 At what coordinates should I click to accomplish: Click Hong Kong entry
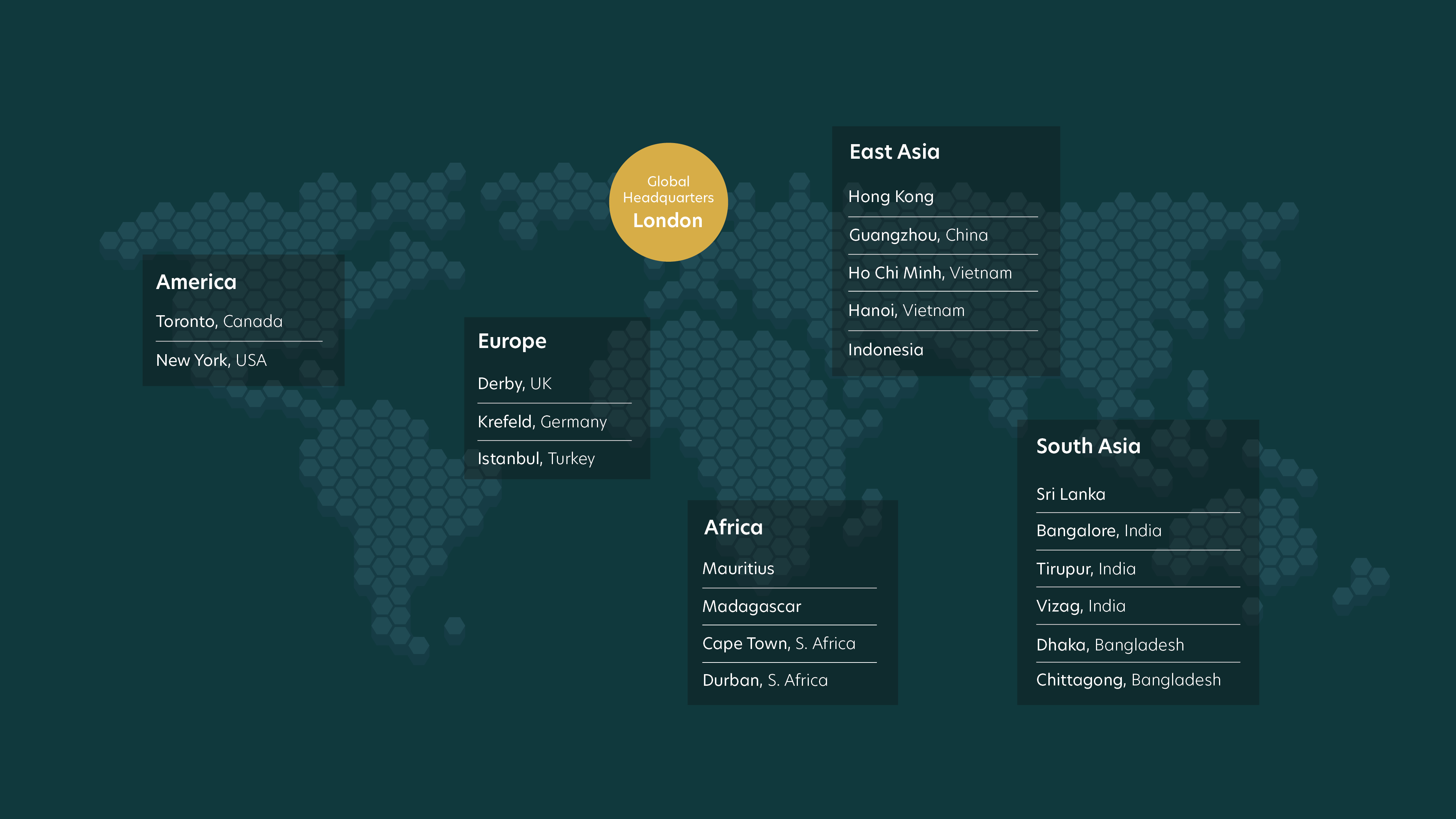(x=891, y=197)
